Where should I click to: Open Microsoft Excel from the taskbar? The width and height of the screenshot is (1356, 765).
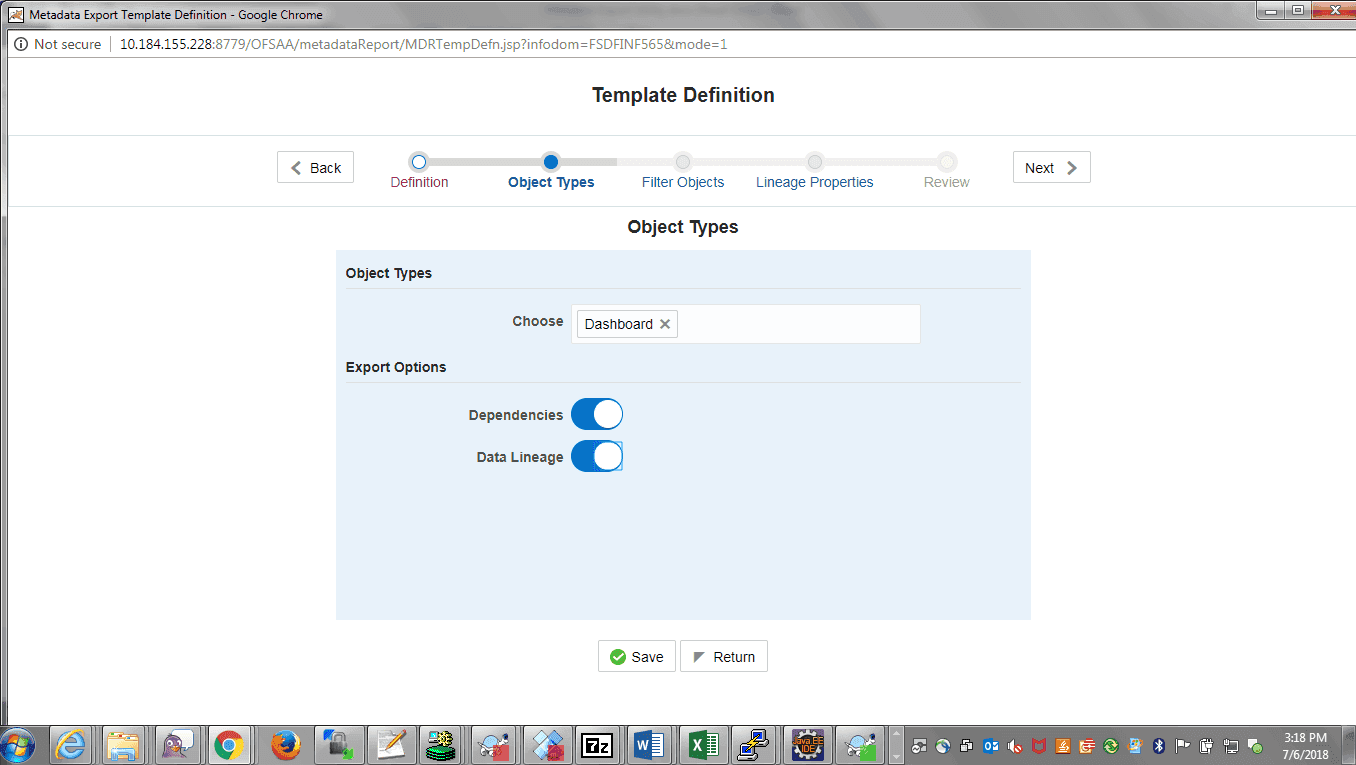click(x=702, y=744)
